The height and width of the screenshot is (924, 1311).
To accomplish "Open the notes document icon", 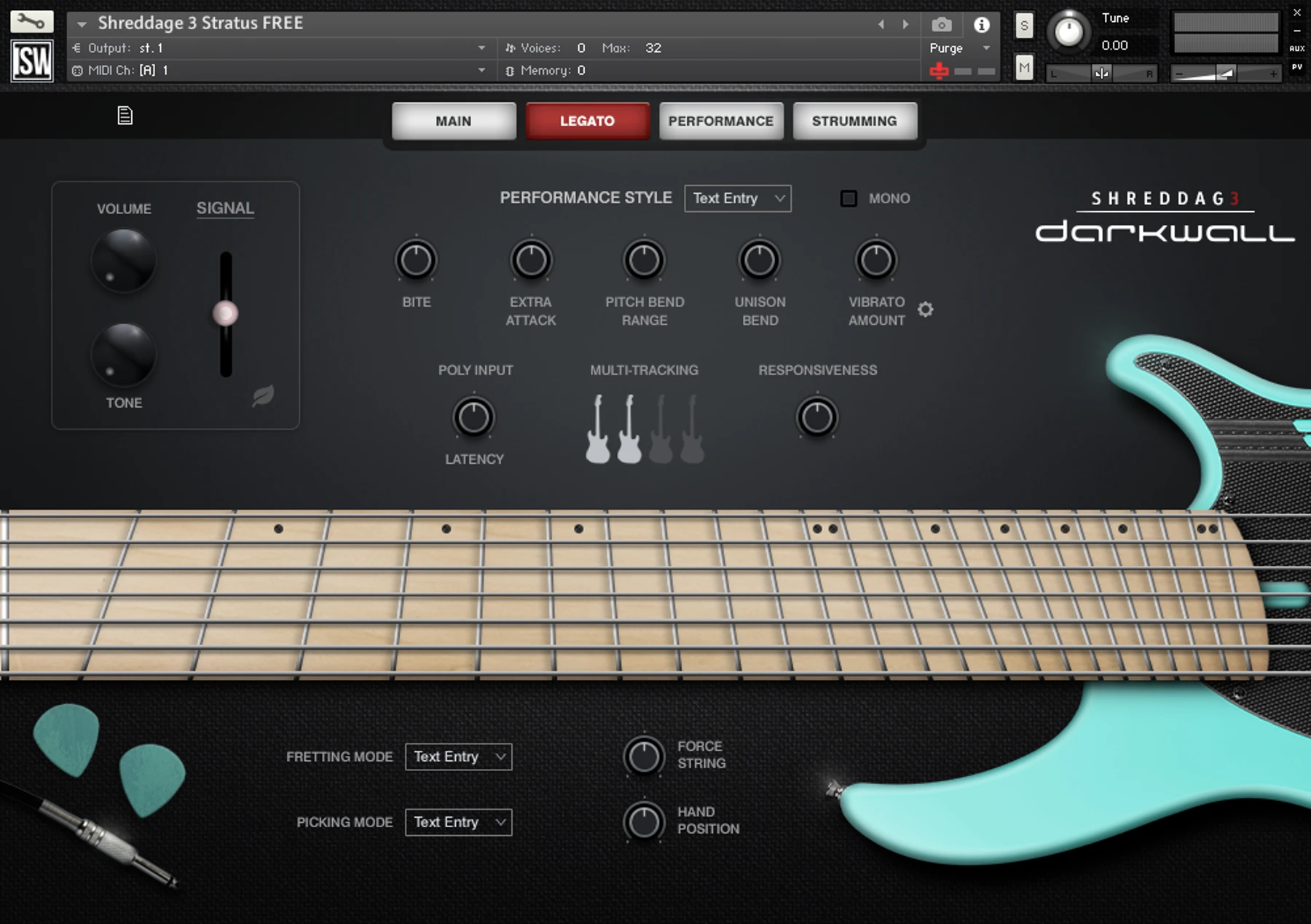I will coord(125,115).
